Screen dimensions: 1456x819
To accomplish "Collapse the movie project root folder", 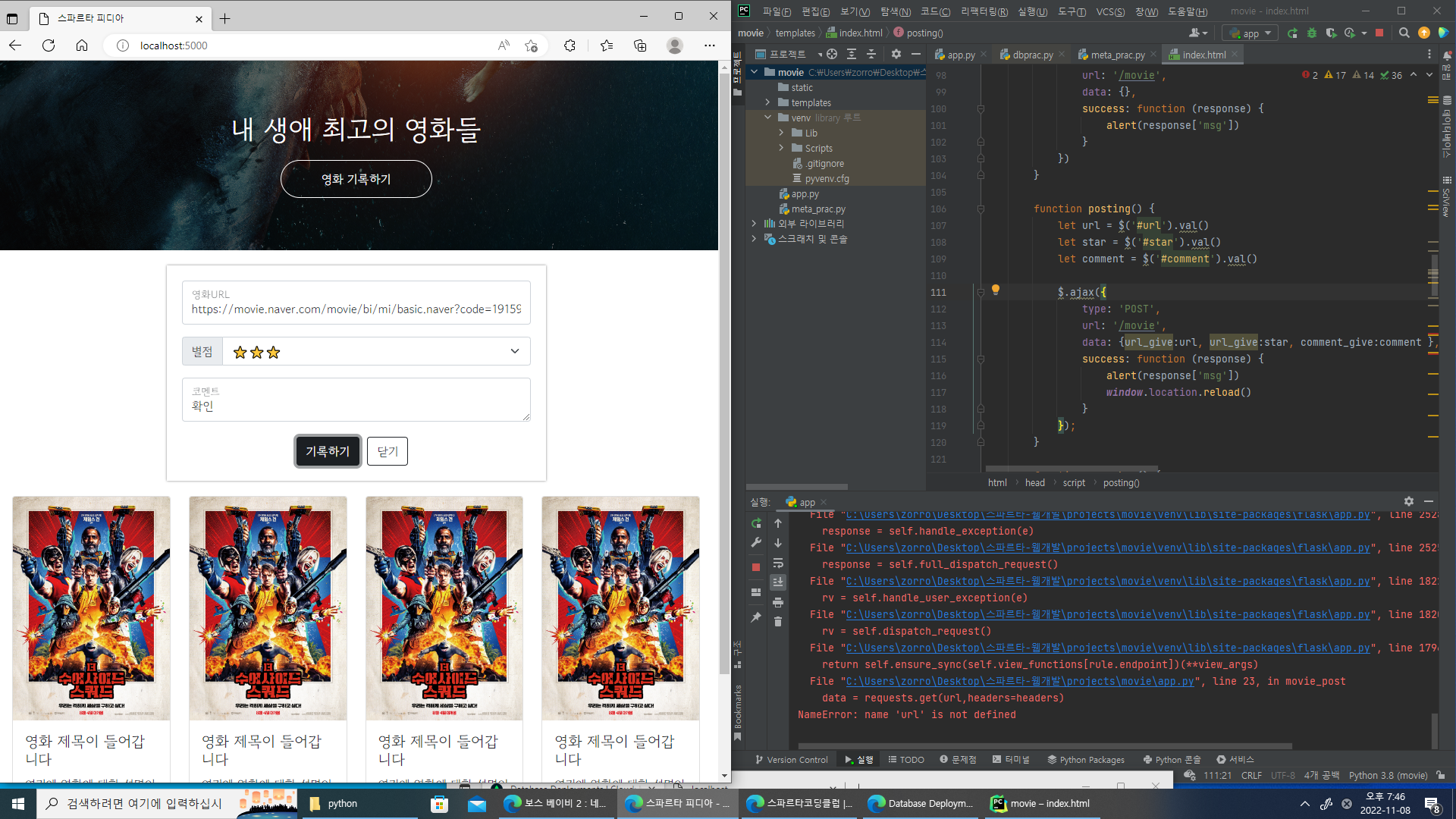I will click(x=755, y=72).
